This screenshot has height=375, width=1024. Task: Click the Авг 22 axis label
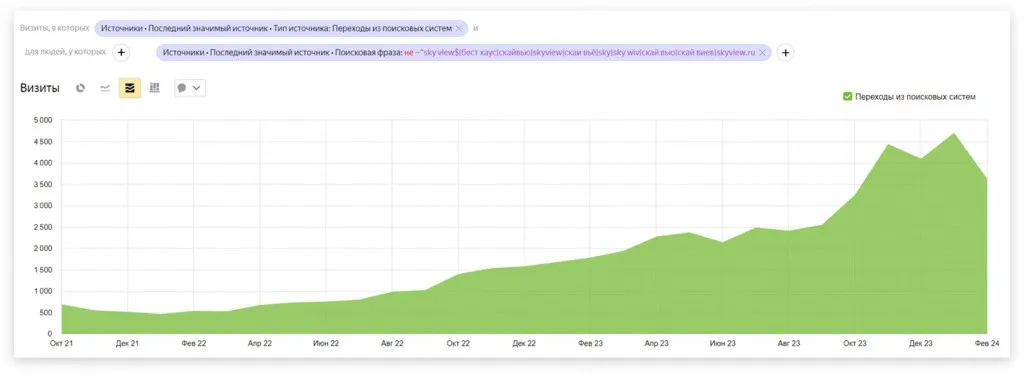(x=392, y=343)
